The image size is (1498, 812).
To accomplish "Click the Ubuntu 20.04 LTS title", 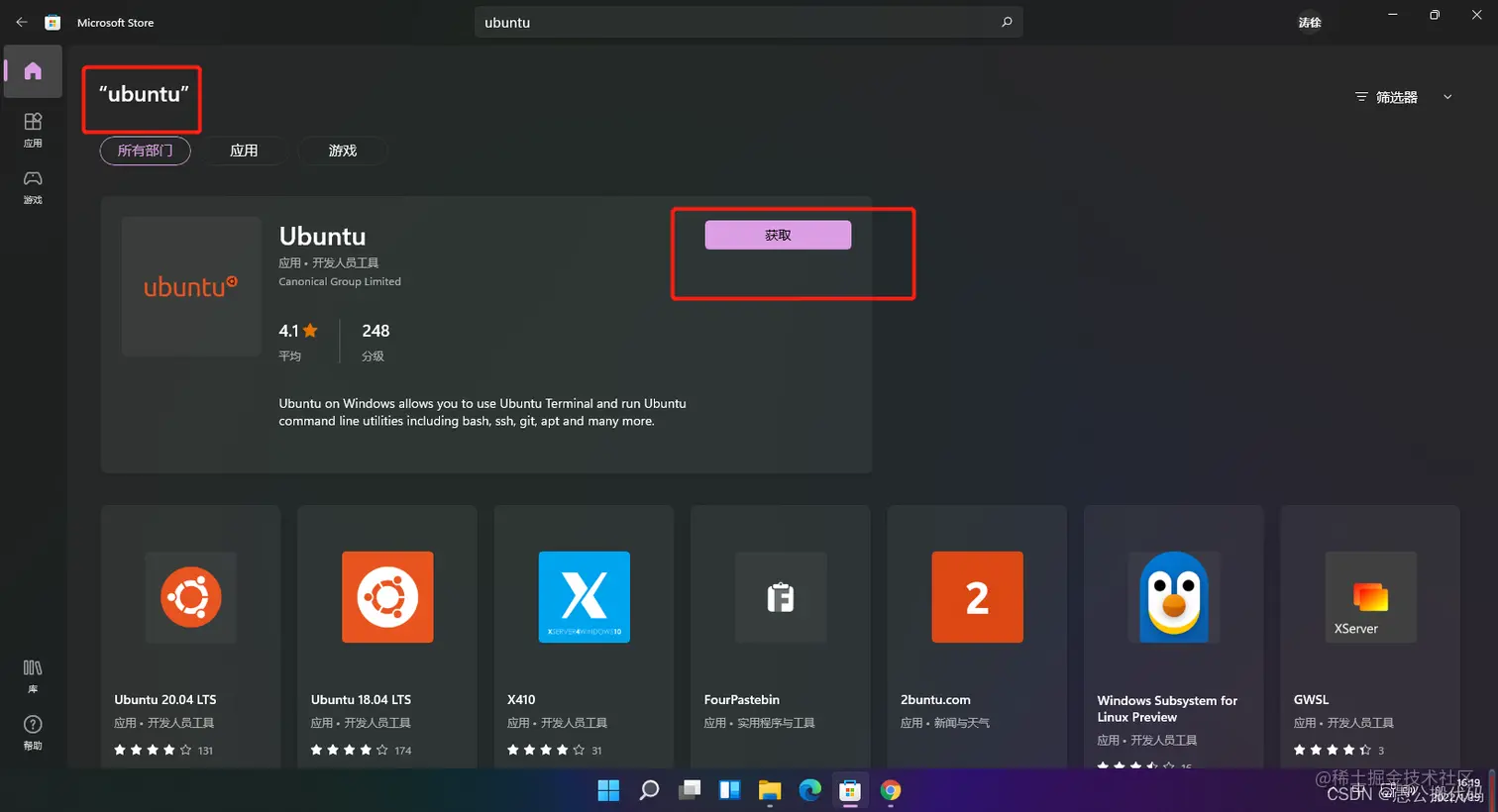I will coord(165,700).
